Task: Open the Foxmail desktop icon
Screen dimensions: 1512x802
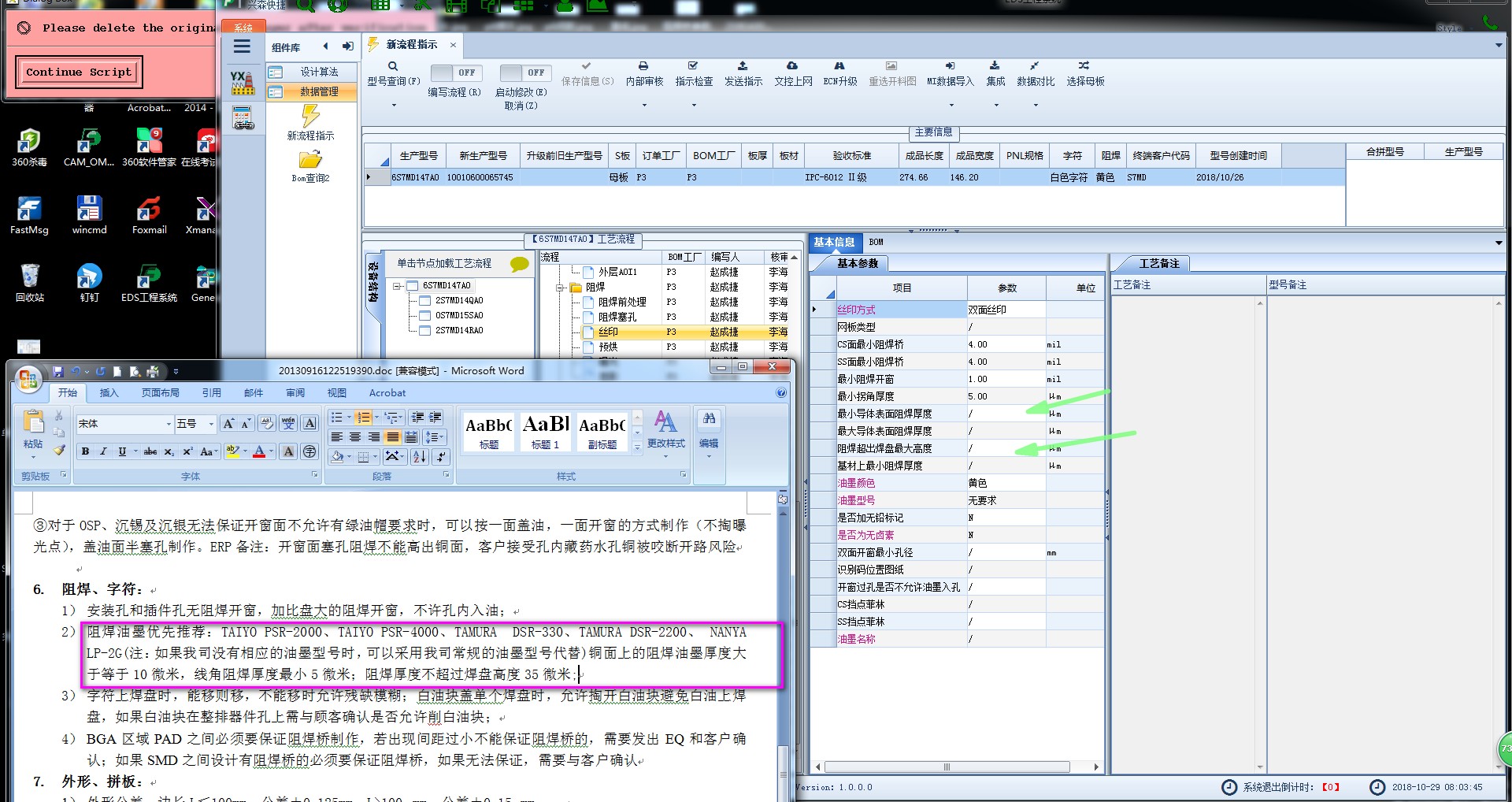Action: [149, 216]
